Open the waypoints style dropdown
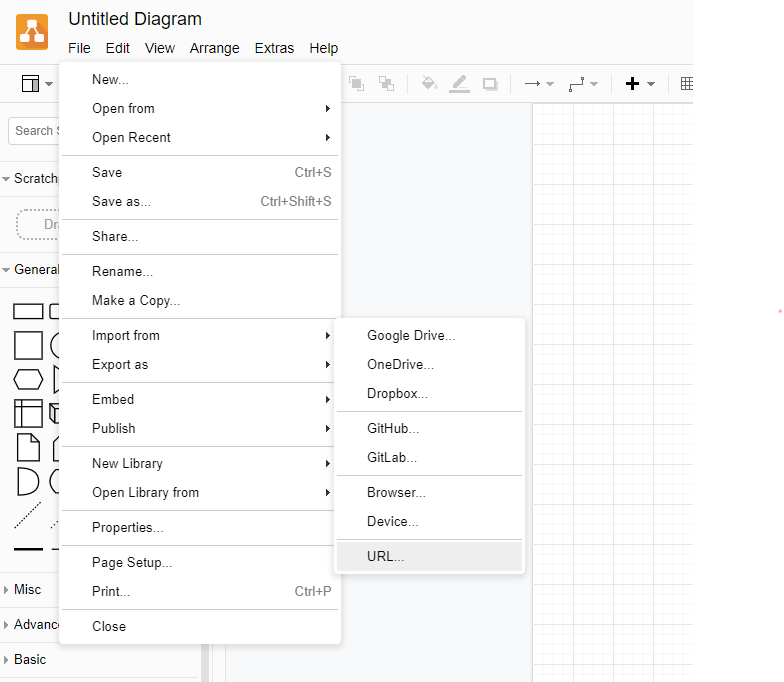This screenshot has height=682, width=784. (x=582, y=84)
